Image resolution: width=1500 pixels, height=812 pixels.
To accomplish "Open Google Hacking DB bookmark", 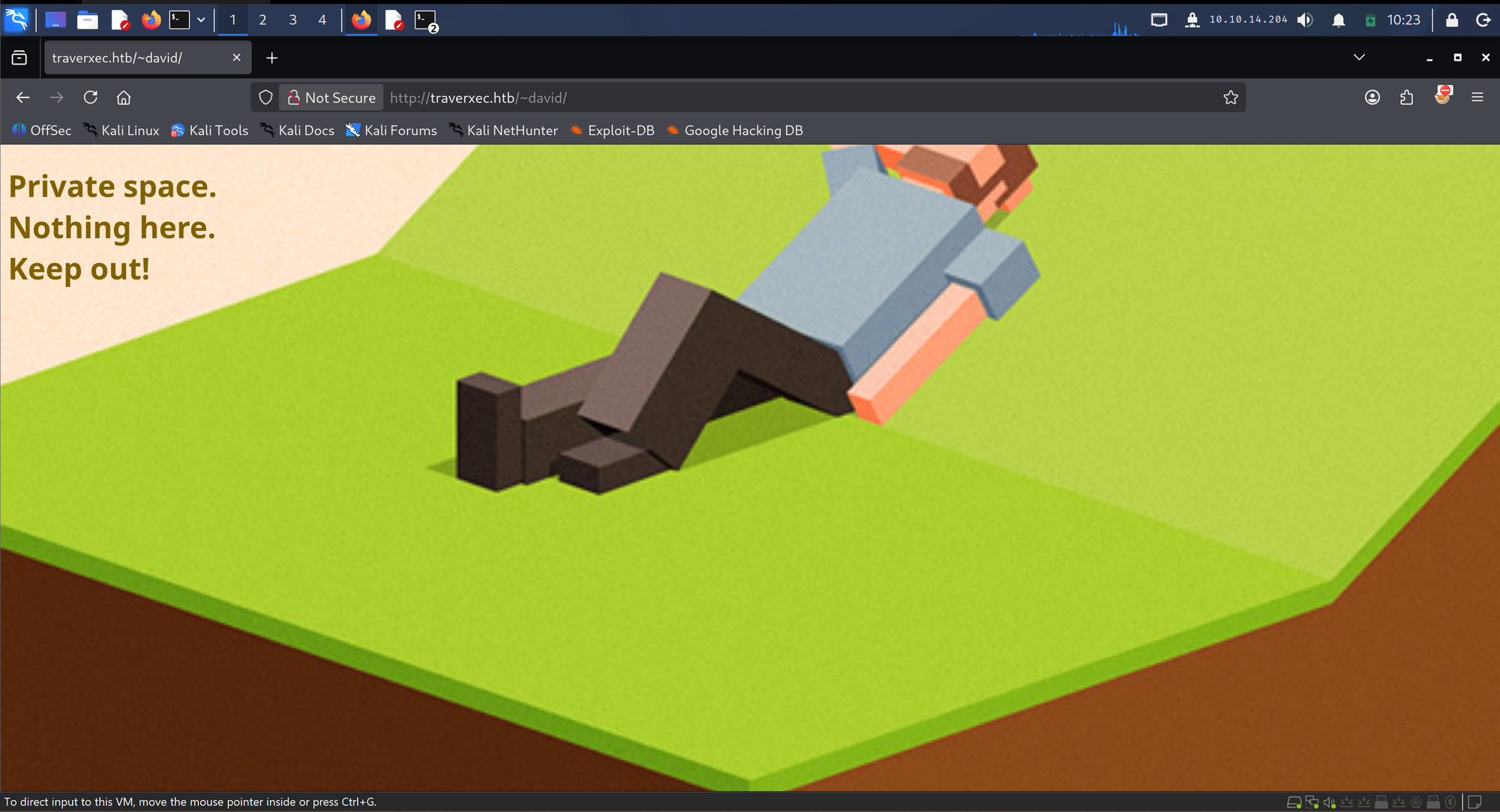I will (735, 130).
